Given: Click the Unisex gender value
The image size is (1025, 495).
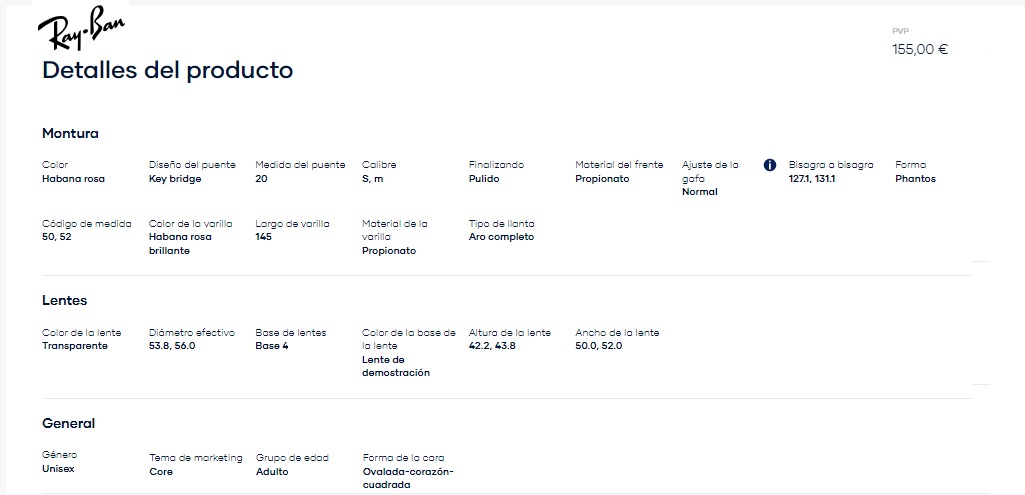Looking at the screenshot, I should point(58,469).
